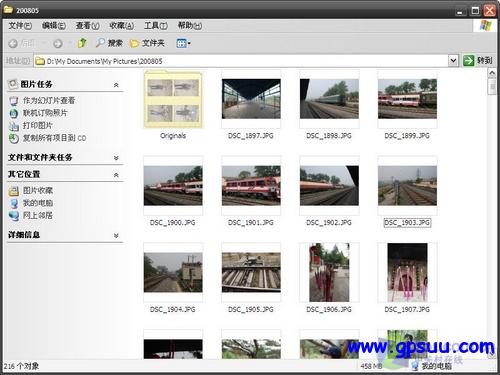Click the 200805 title bar folder icon
This screenshot has width=500, height=375.
coord(8,10)
